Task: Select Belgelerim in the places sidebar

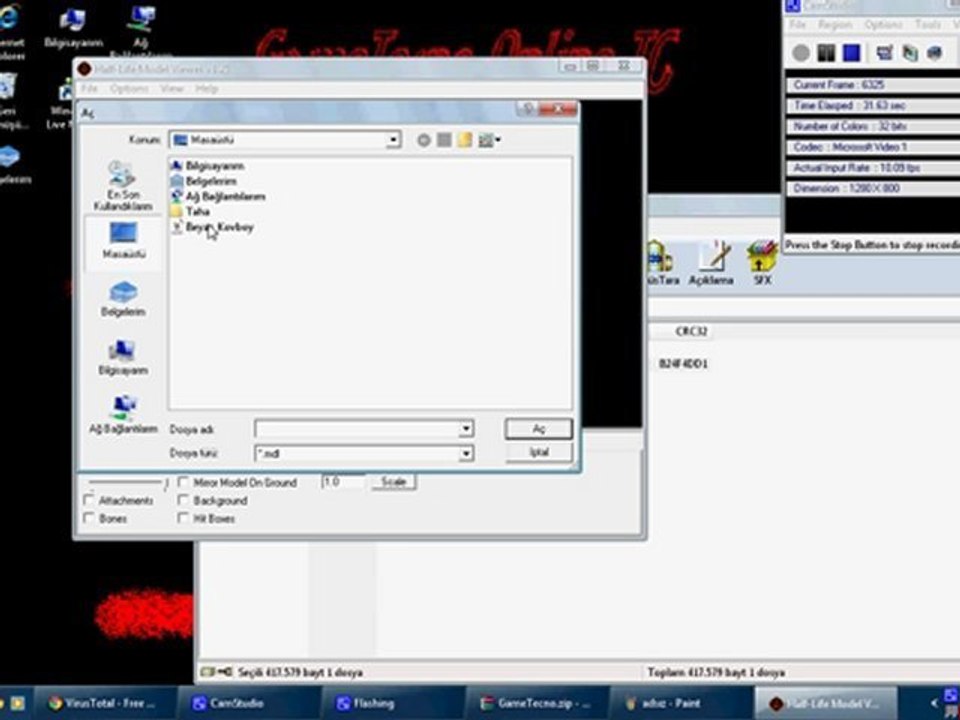Action: [x=123, y=299]
